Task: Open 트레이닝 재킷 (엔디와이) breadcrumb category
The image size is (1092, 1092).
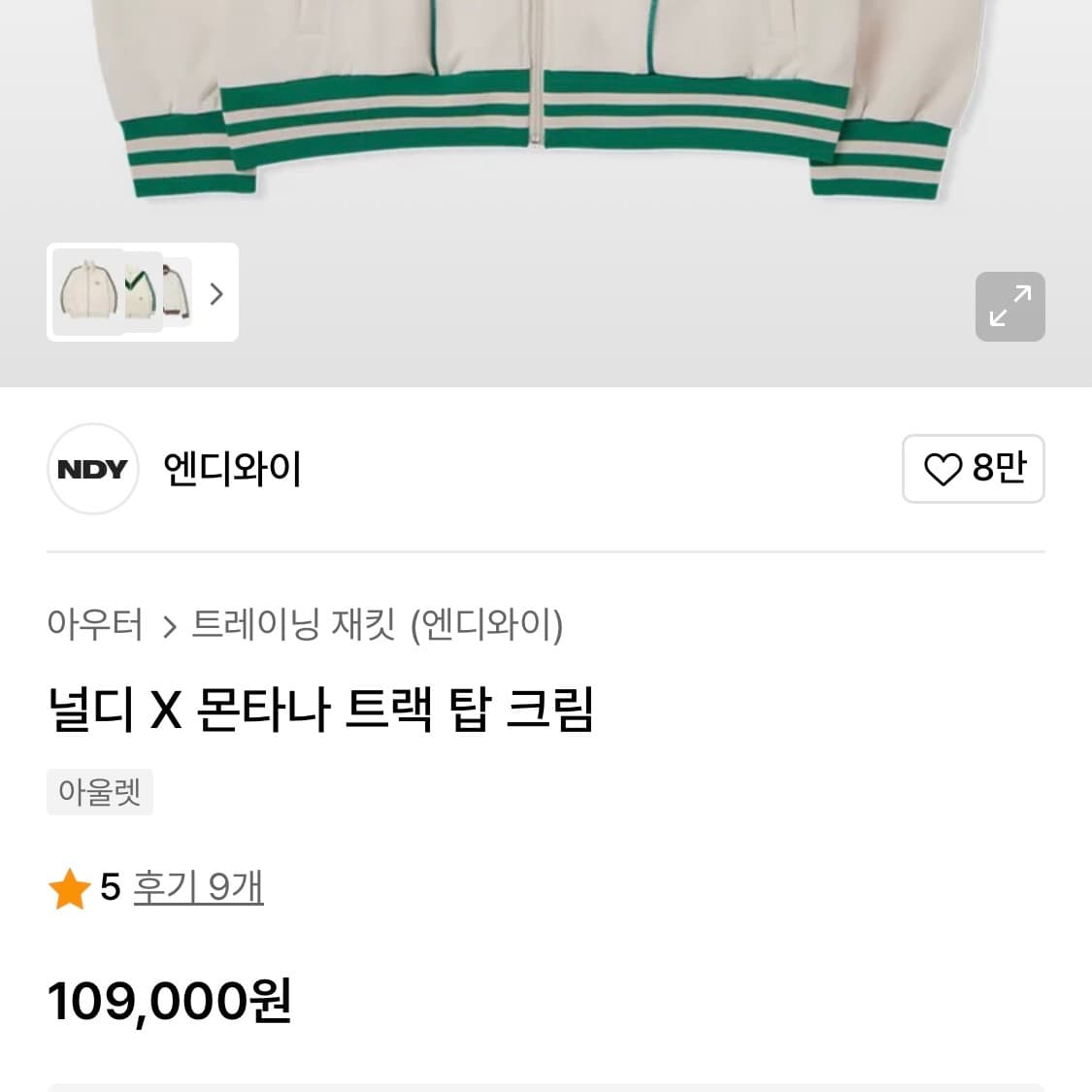Action: point(377,624)
